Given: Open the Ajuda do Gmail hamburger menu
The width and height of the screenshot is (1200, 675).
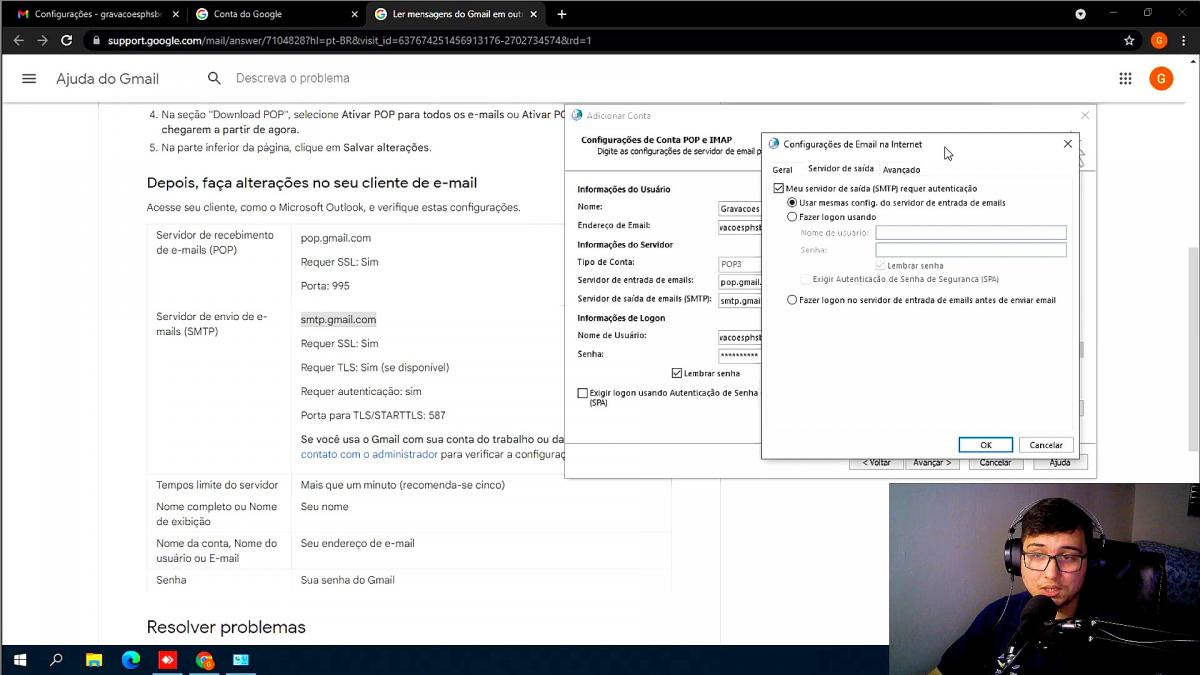Looking at the screenshot, I should click(29, 79).
